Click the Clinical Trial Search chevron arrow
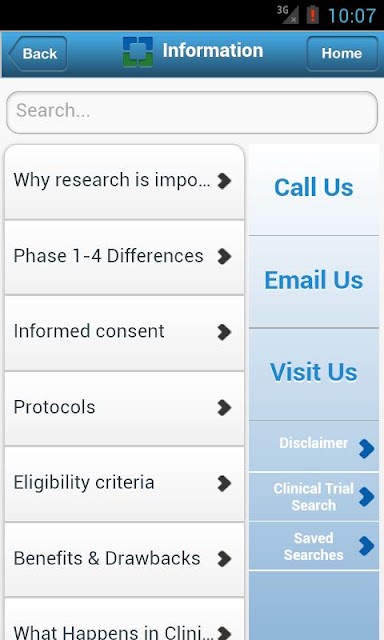The width and height of the screenshot is (384, 640). click(366, 497)
